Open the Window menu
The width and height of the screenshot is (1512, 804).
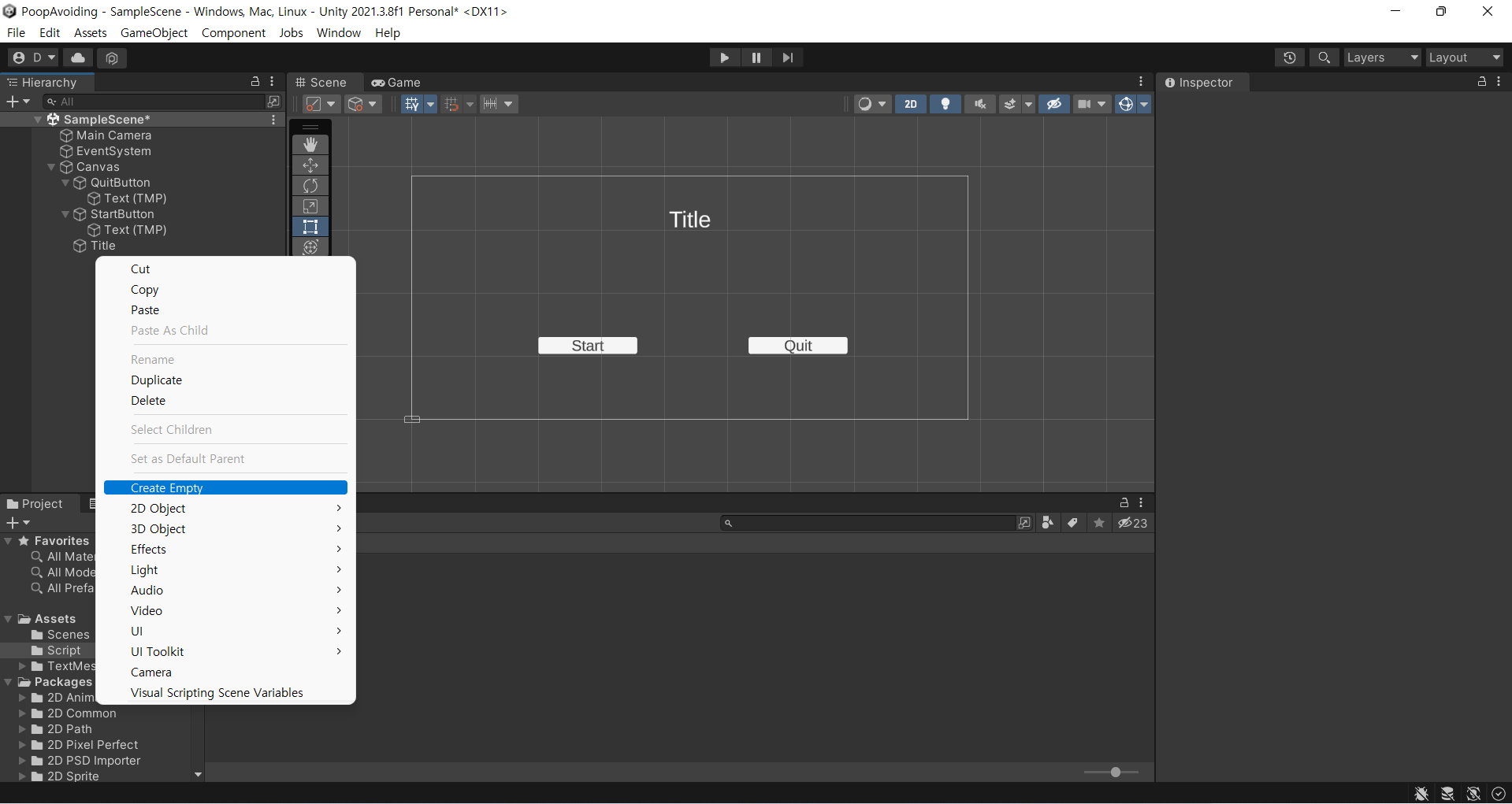pos(338,32)
